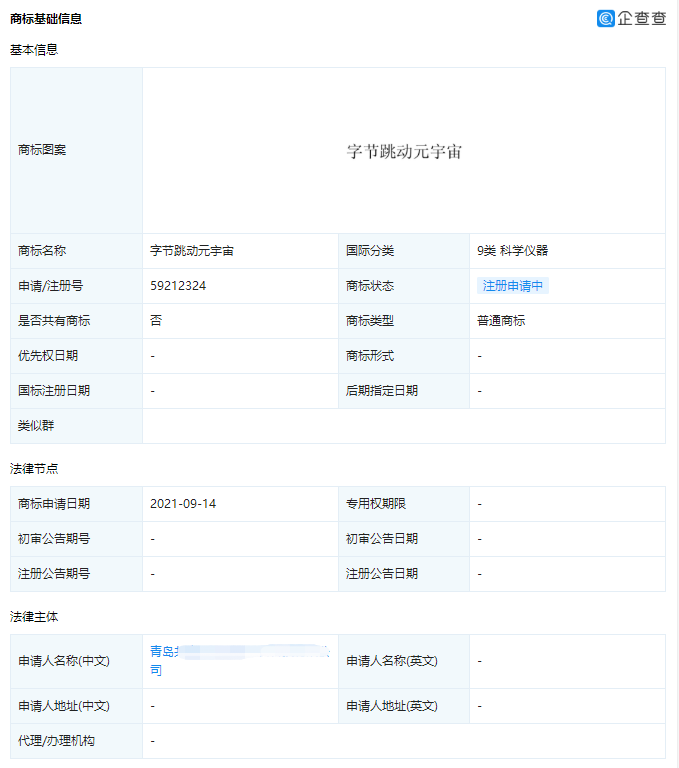The width and height of the screenshot is (679, 768).
Task: Select the 法律主体 section title
Action: tap(34, 617)
